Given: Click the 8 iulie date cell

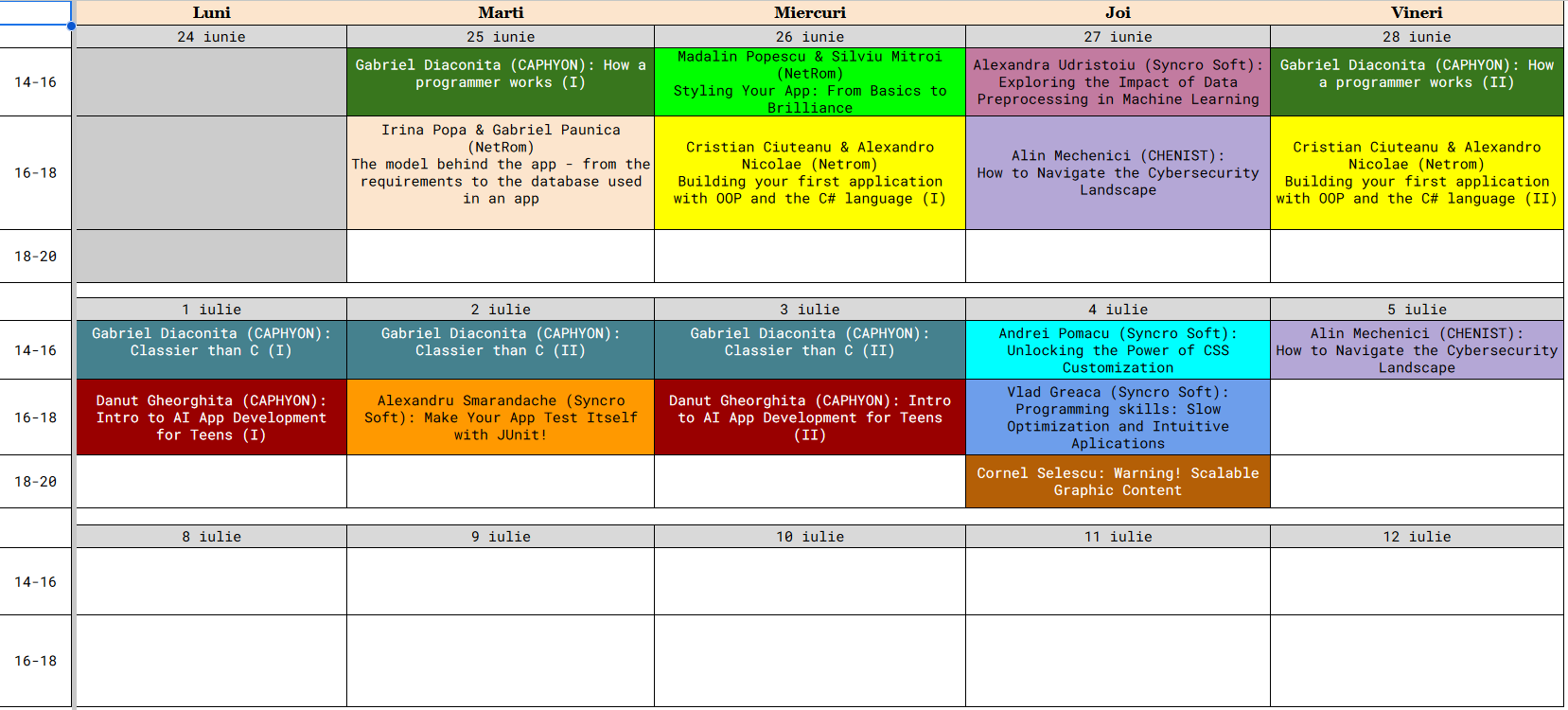Looking at the screenshot, I should [211, 537].
